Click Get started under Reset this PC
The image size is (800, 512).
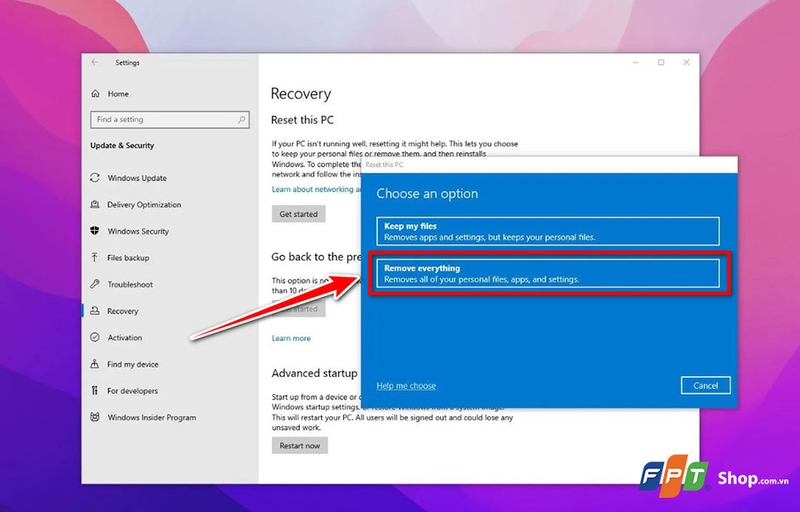click(x=298, y=214)
